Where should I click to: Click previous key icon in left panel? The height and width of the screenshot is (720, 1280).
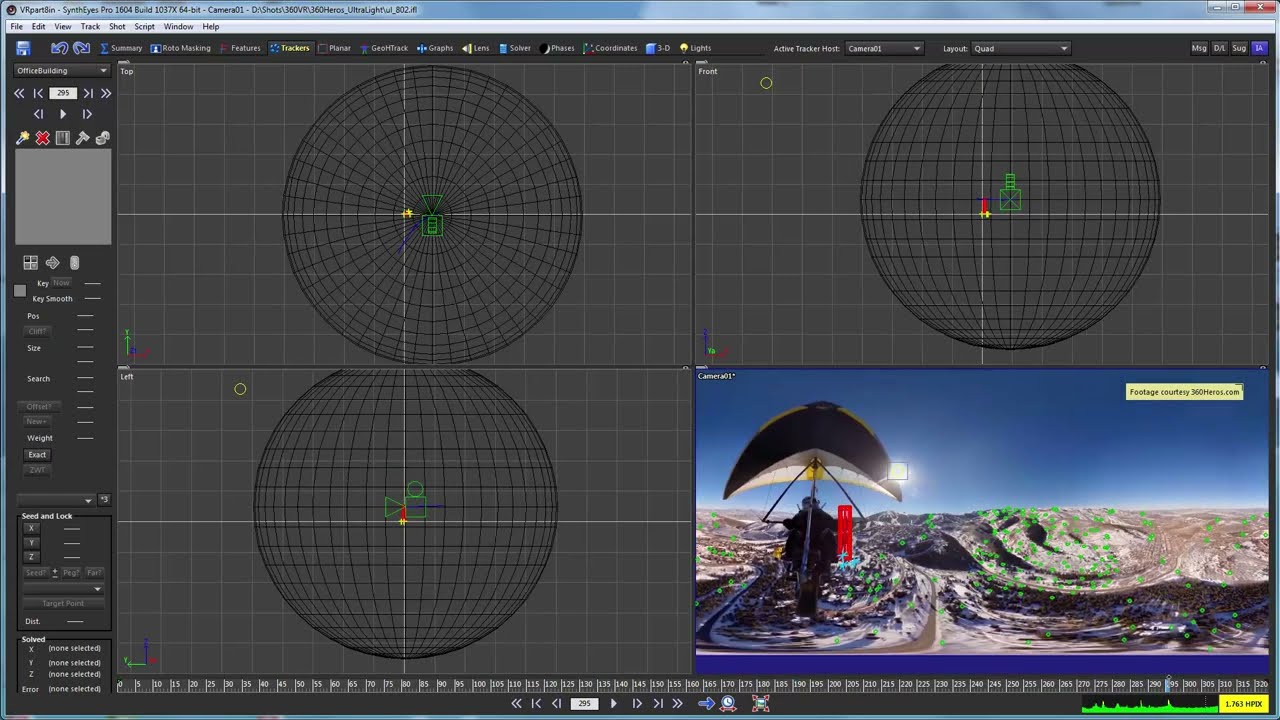pyautogui.click(x=38, y=93)
